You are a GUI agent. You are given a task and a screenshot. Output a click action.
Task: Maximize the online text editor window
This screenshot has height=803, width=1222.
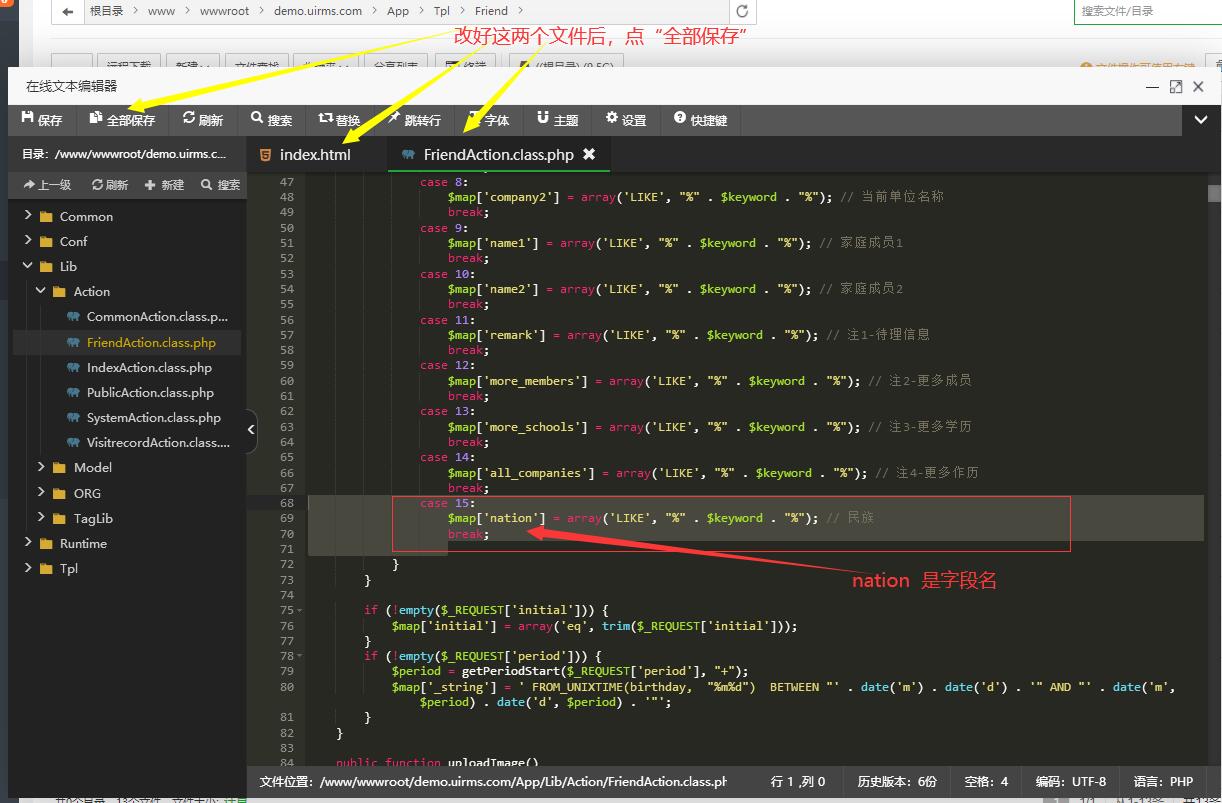point(1176,87)
